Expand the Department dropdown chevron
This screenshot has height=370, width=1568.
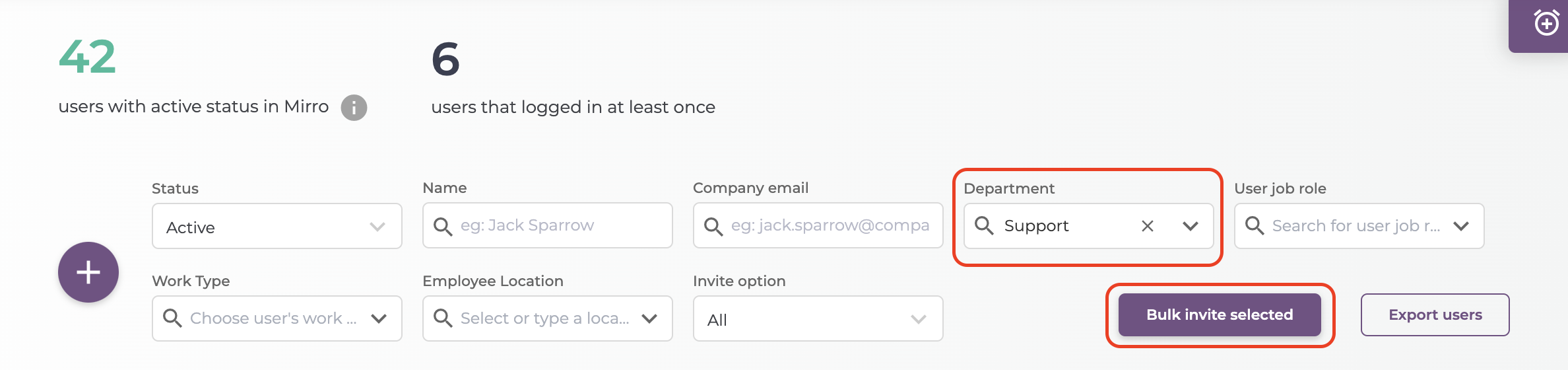click(1191, 226)
